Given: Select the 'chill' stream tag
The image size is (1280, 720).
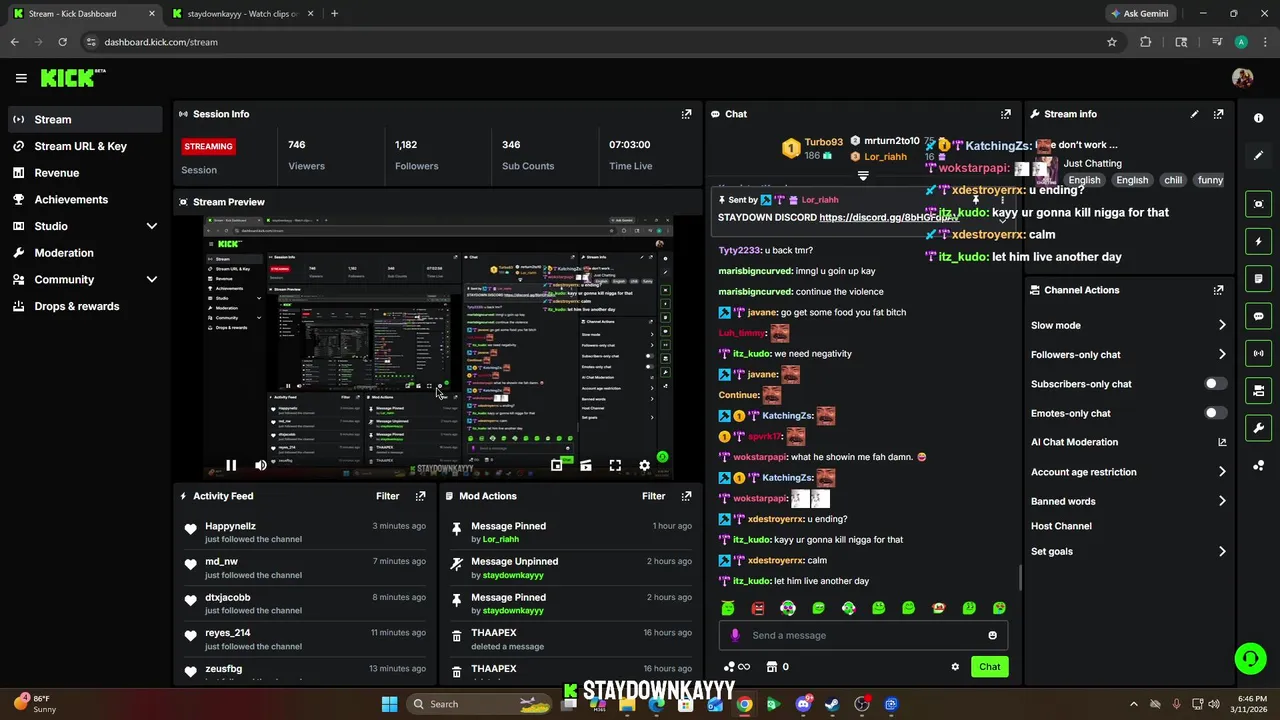Looking at the screenshot, I should pos(1173,180).
